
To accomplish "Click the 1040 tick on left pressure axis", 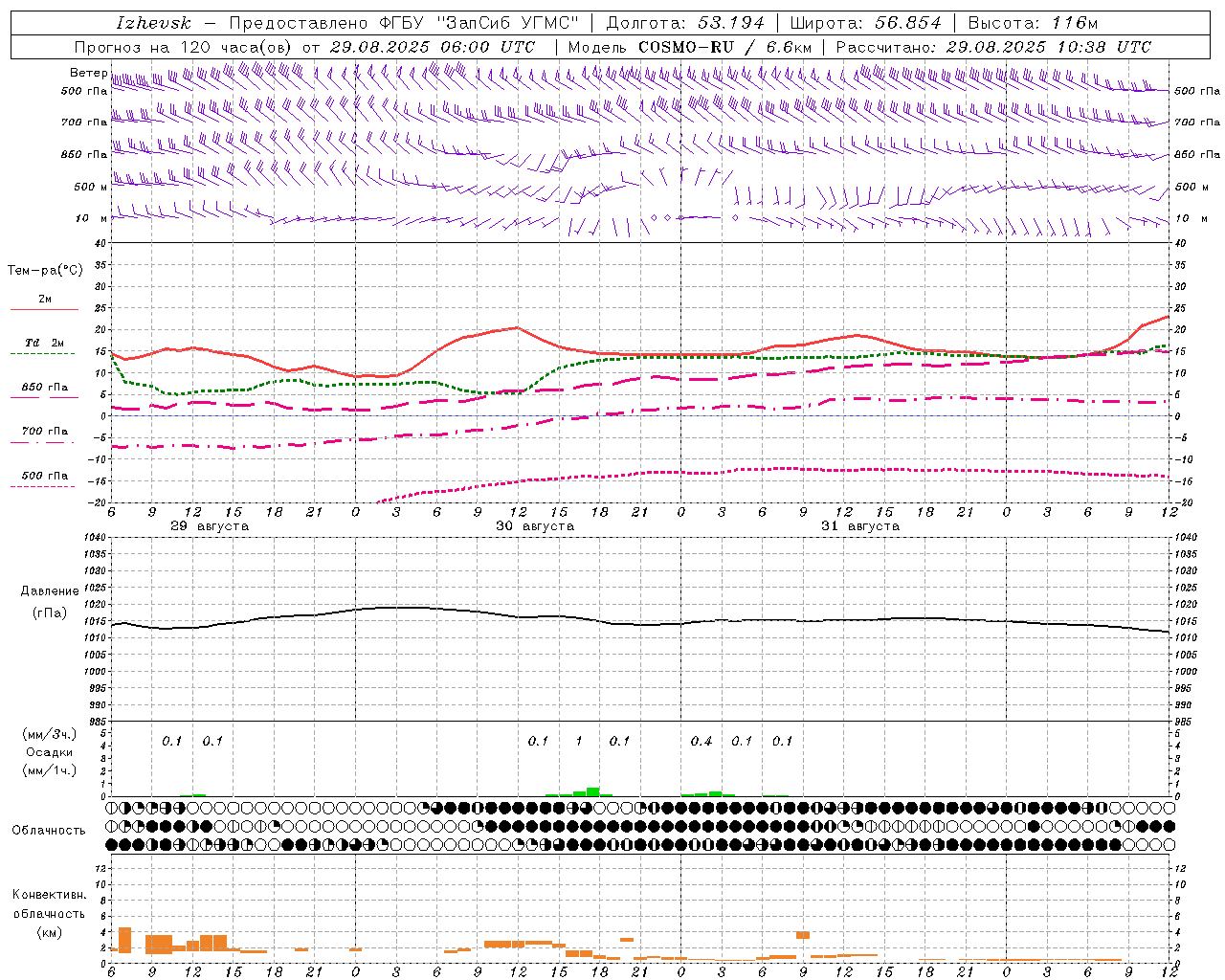I will (x=97, y=538).
